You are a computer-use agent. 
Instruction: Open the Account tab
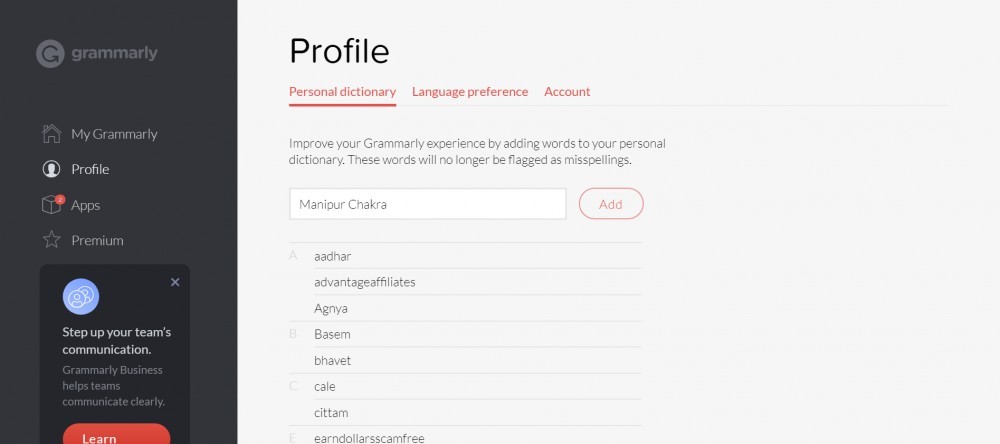click(x=567, y=91)
